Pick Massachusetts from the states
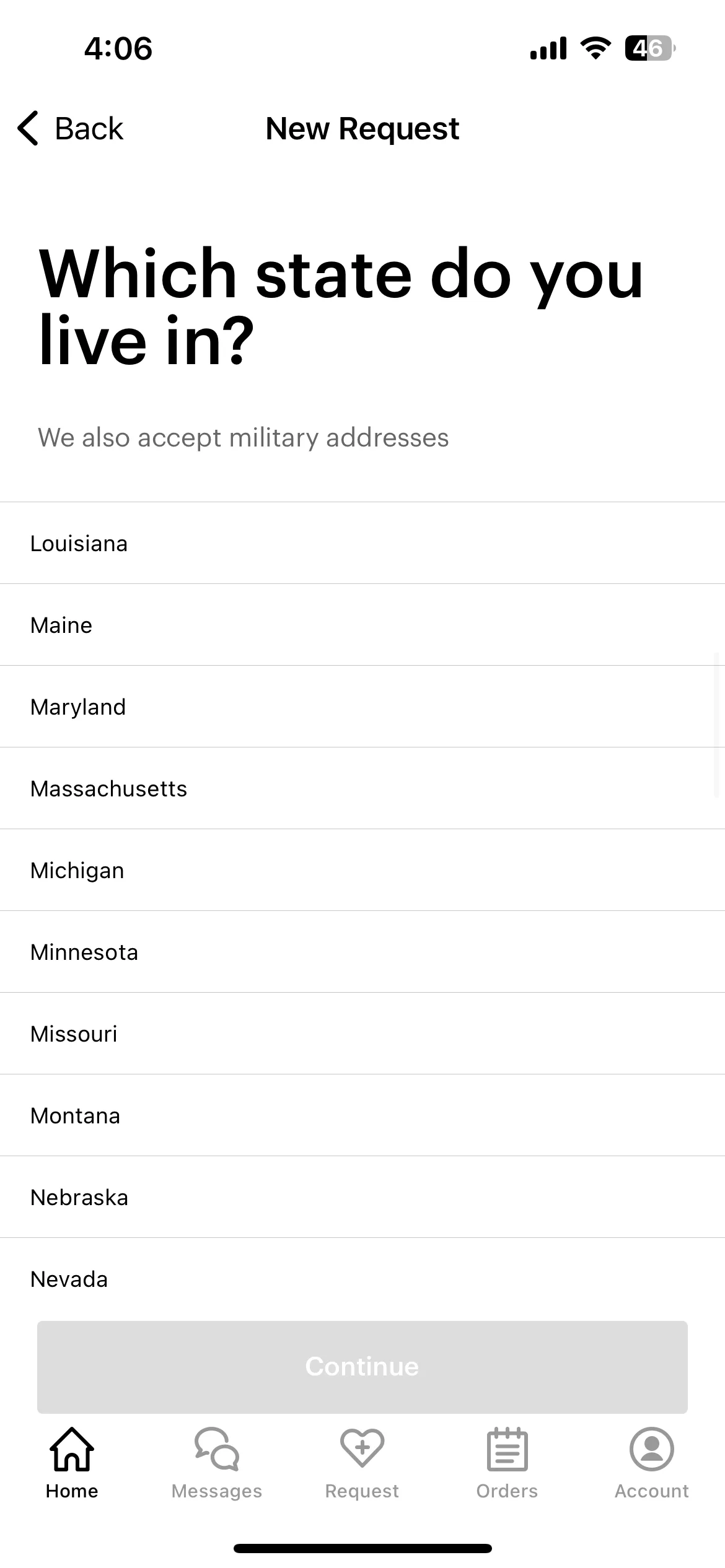 pos(362,788)
